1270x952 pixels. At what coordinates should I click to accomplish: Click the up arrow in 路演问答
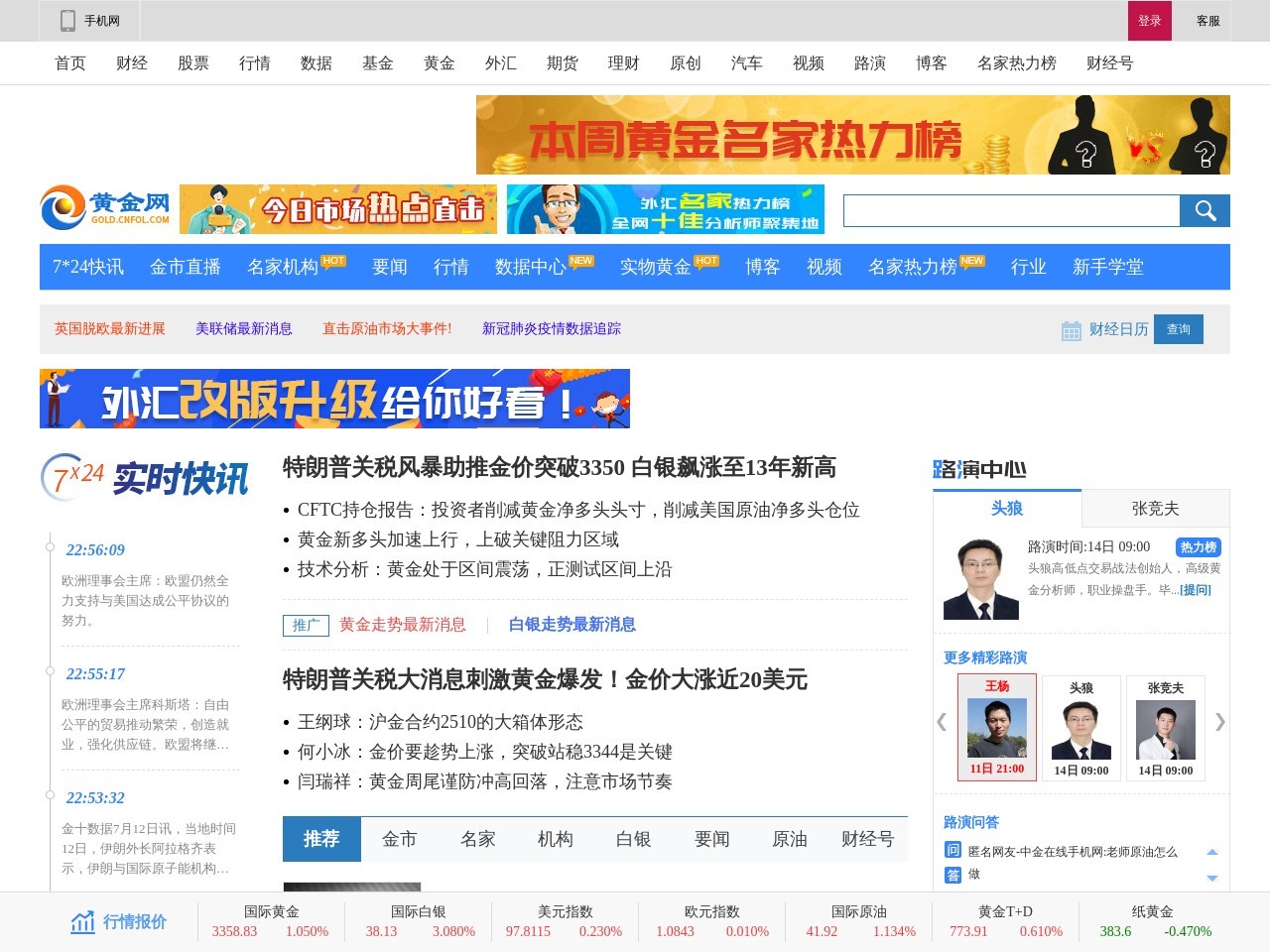pos(1211,852)
